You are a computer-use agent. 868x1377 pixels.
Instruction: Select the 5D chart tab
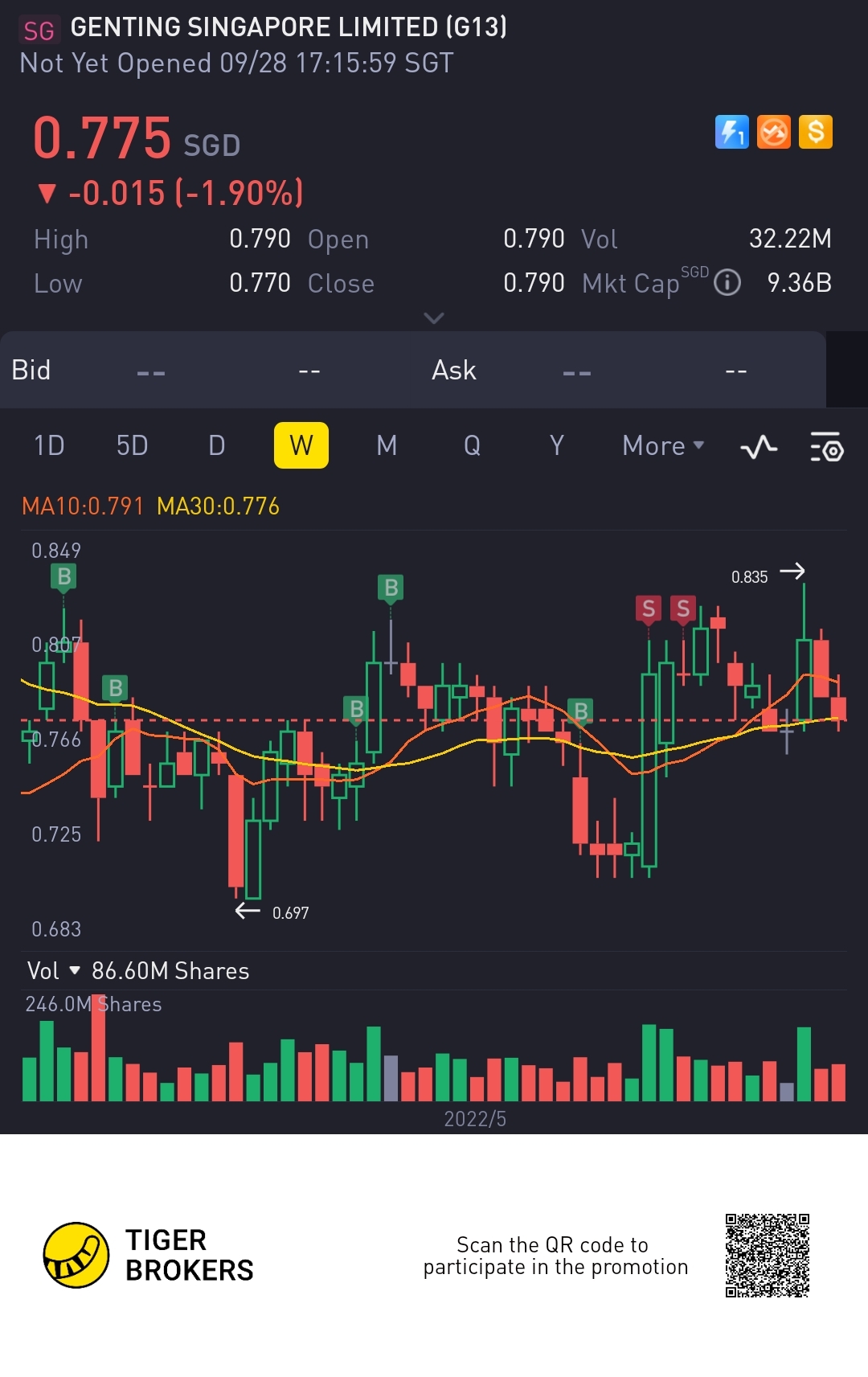(x=133, y=445)
